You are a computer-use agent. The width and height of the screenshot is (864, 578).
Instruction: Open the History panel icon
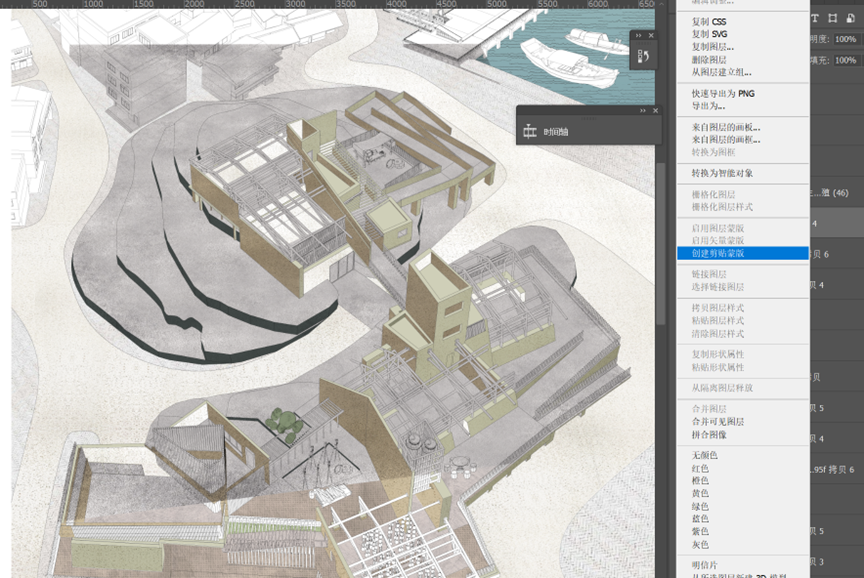(643, 56)
